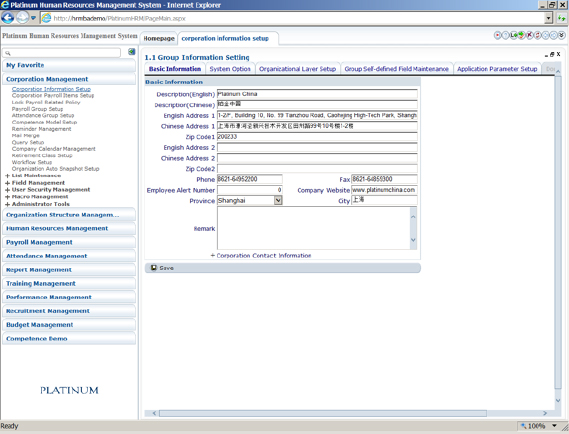Open the Competence Demo section
Viewport: 569px width, 434px height.
coord(69,339)
